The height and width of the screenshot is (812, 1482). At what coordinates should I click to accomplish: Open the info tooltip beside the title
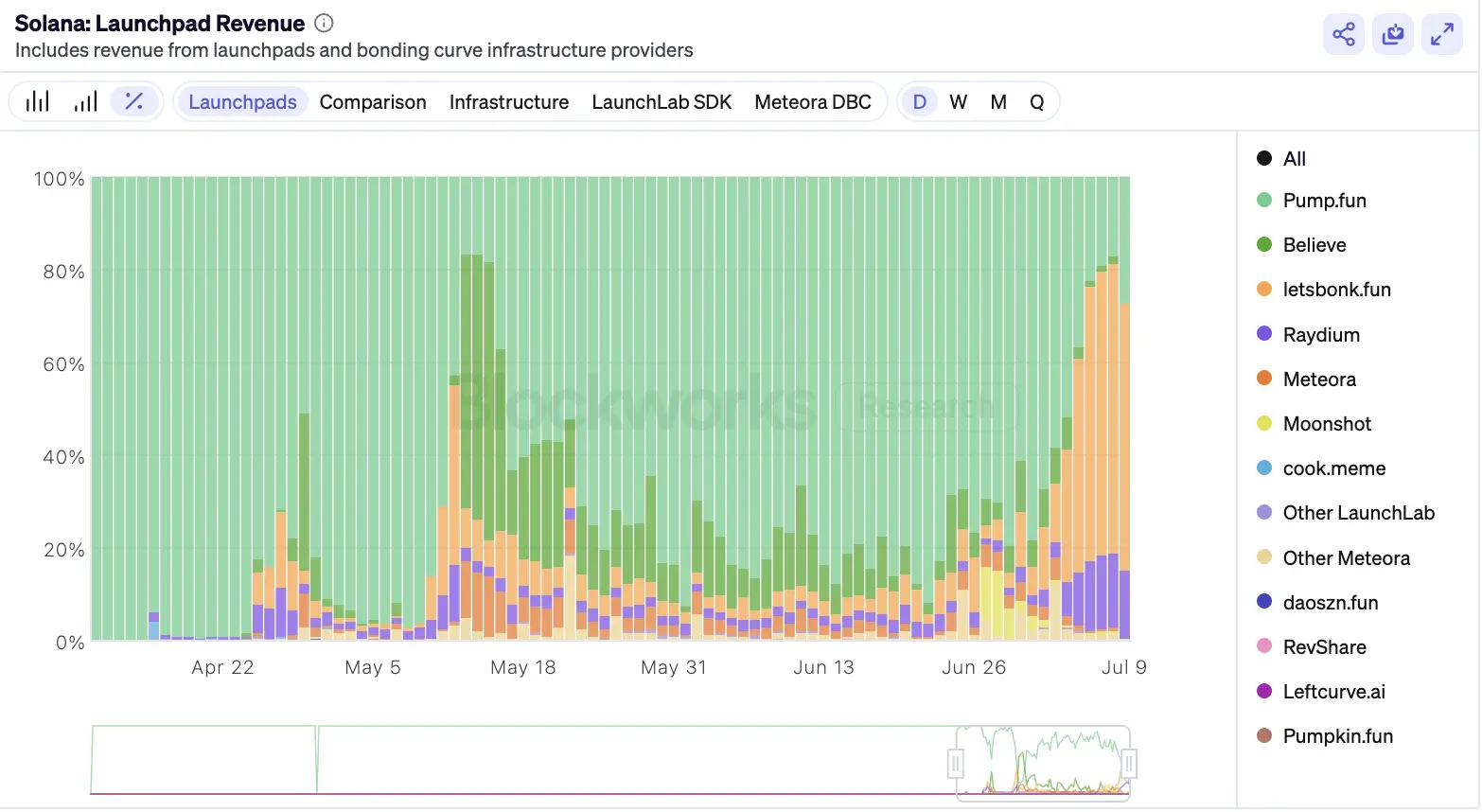coord(324,24)
